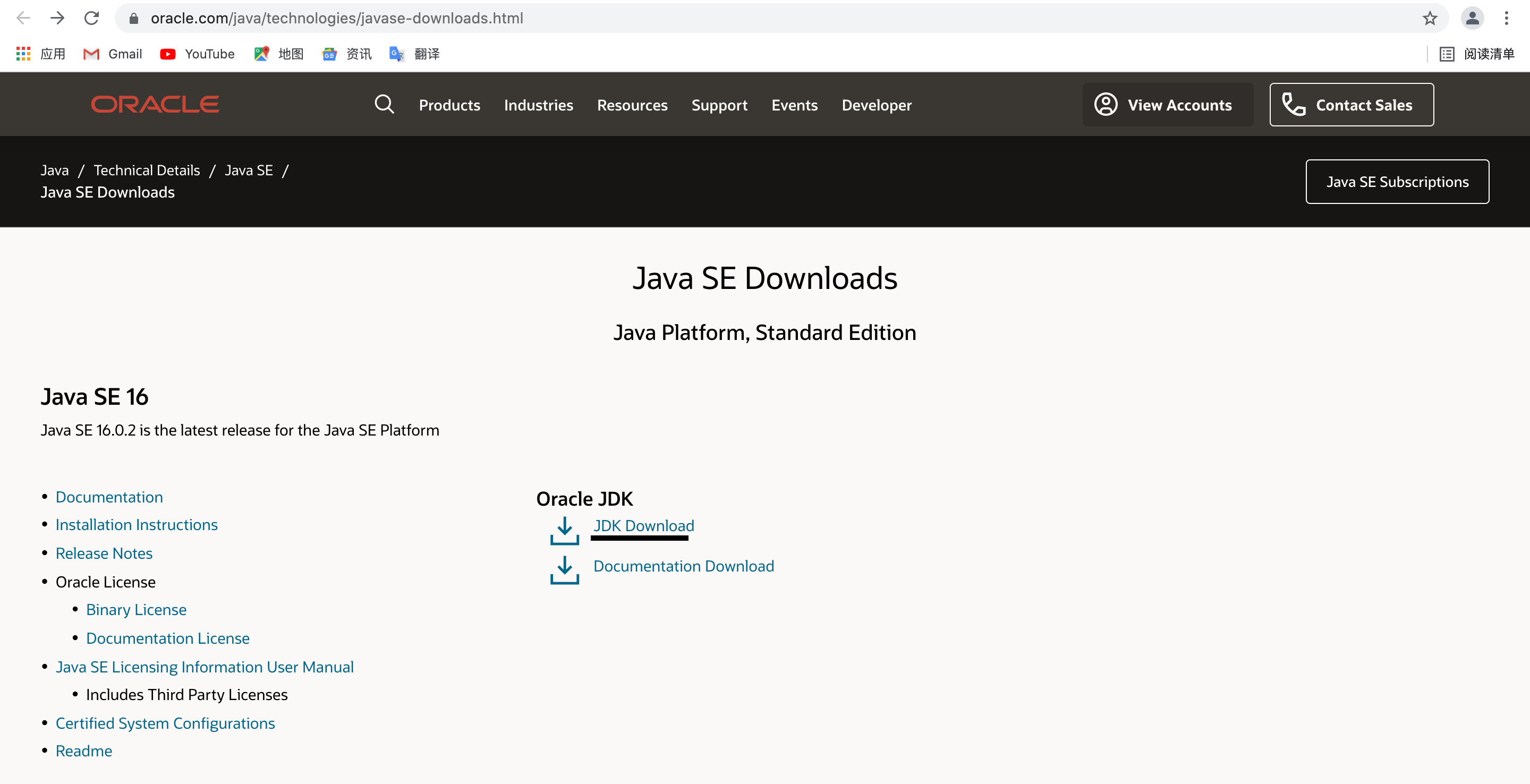
Task: Click the JDK Download arrow icon
Action: [564, 531]
